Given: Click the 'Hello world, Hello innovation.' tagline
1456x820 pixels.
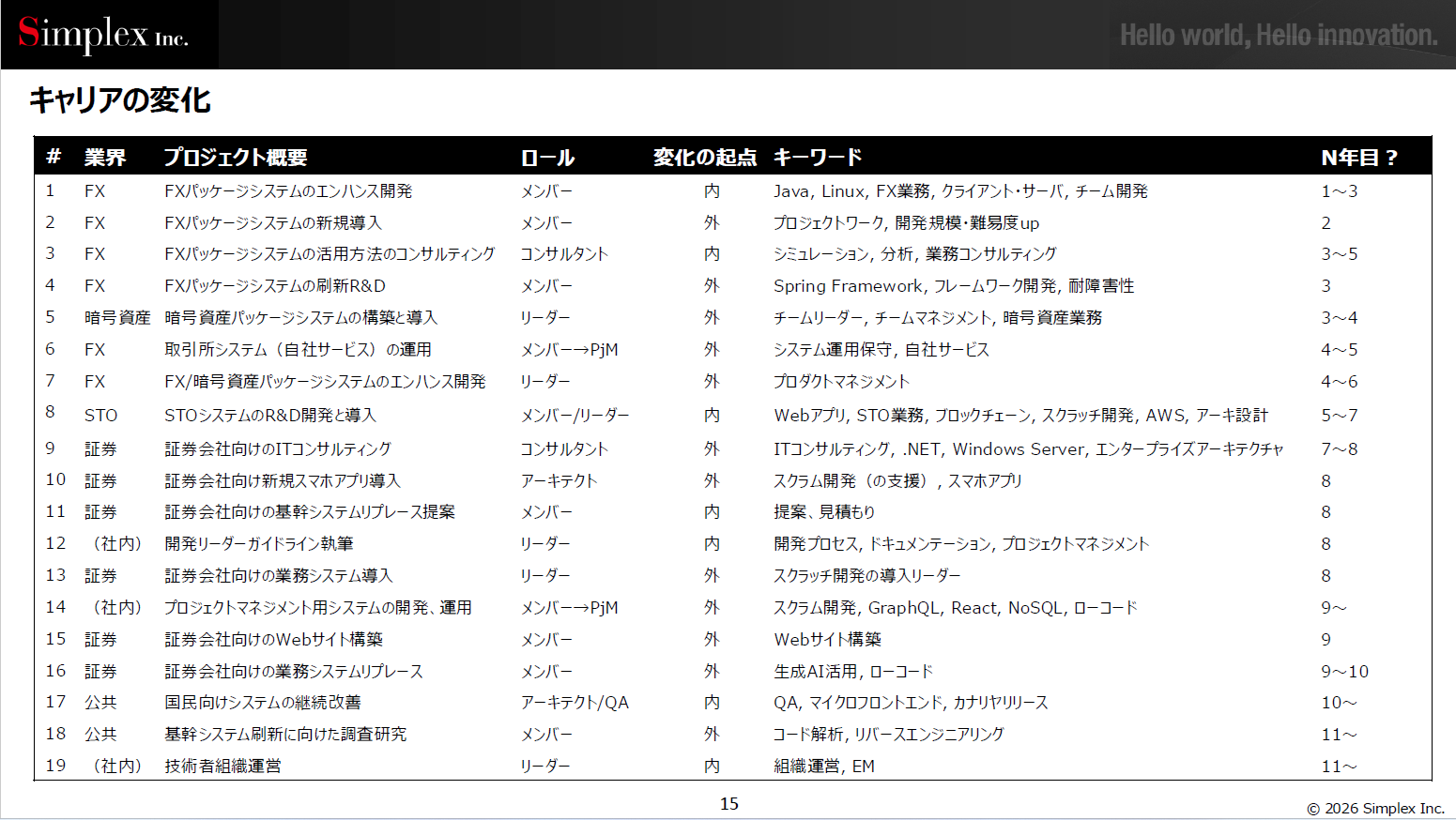Looking at the screenshot, I should [x=1278, y=36].
